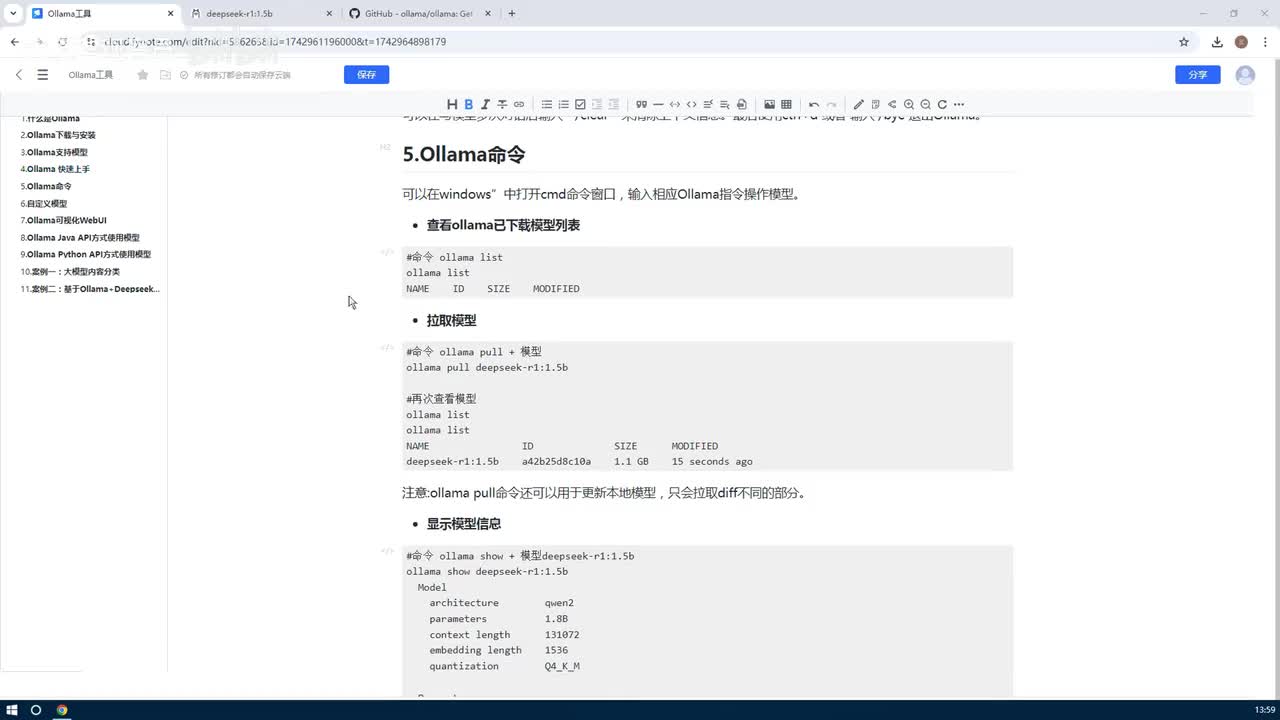Open Chrome from the taskbar

tap(62, 710)
